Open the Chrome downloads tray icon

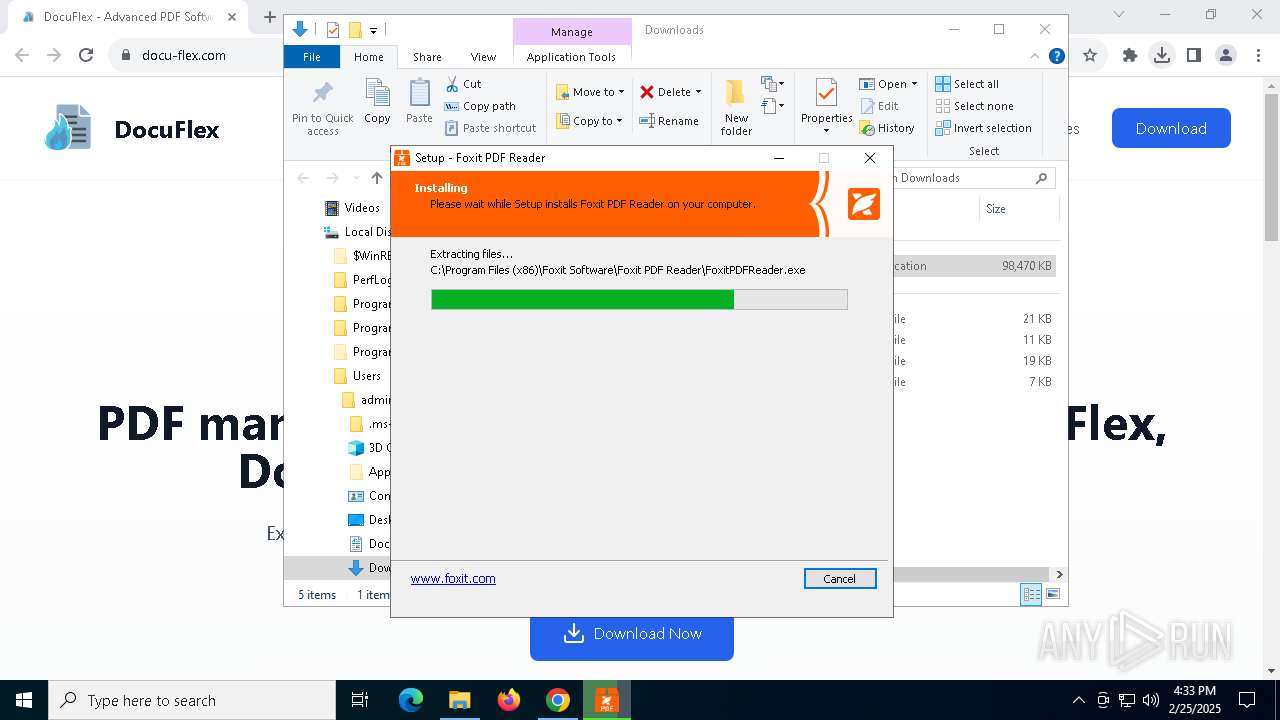click(x=1161, y=55)
